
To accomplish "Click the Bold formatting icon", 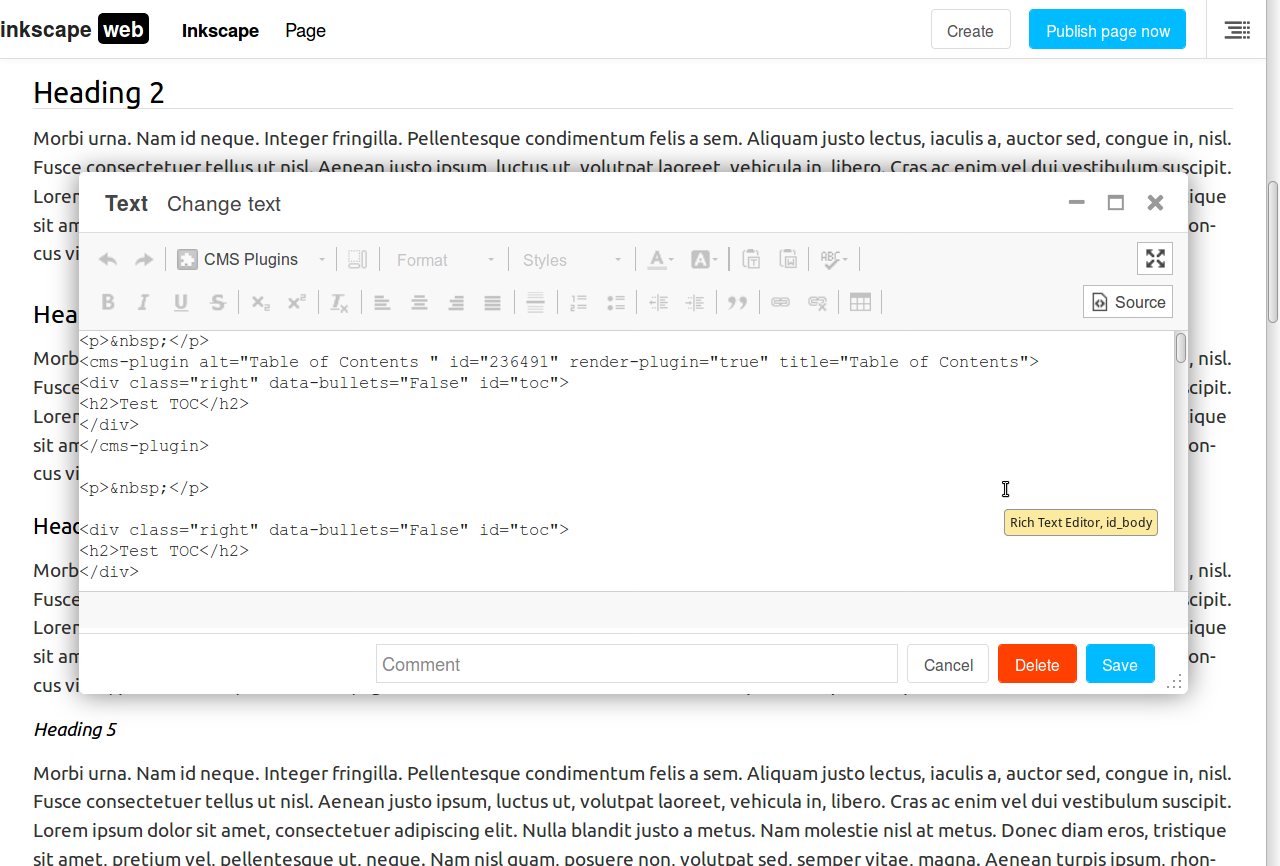I will point(108,302).
